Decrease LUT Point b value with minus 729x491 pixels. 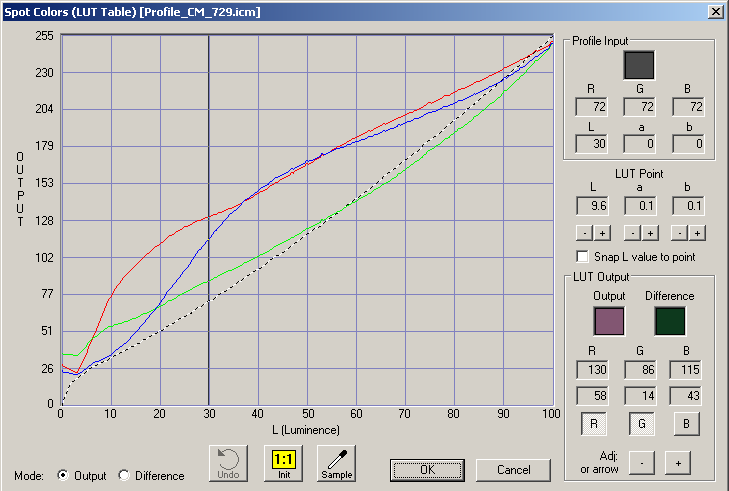(680, 233)
